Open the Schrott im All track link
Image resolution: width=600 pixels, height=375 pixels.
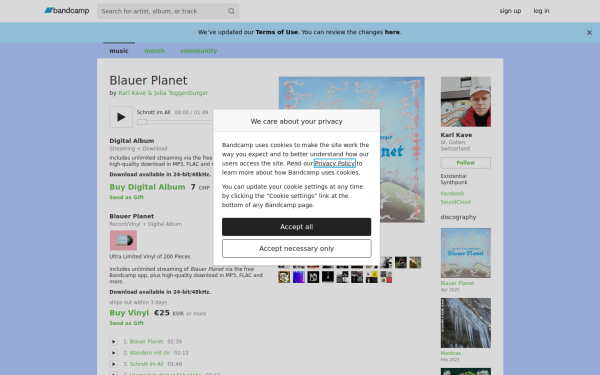[146, 364]
